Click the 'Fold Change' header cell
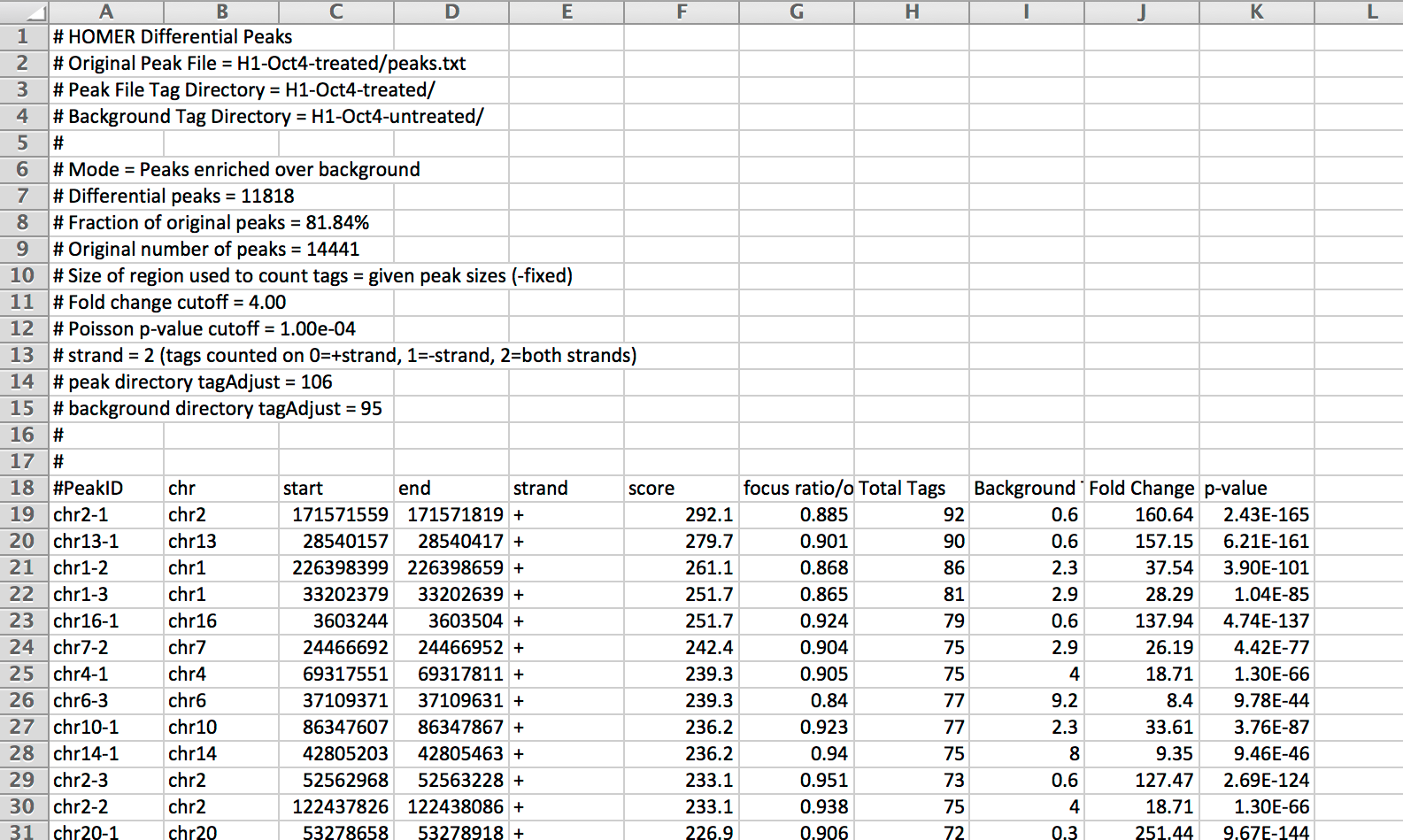Screen dimensions: 1403x840 click(x=1142, y=488)
